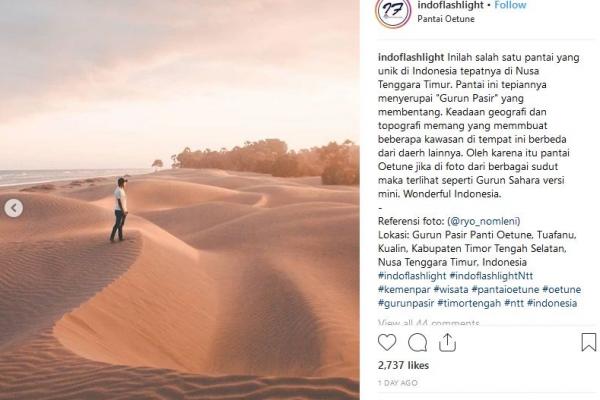This screenshot has height=400, width=600.
Task: Open the #indoflashlight hashtag
Action: click(412, 276)
